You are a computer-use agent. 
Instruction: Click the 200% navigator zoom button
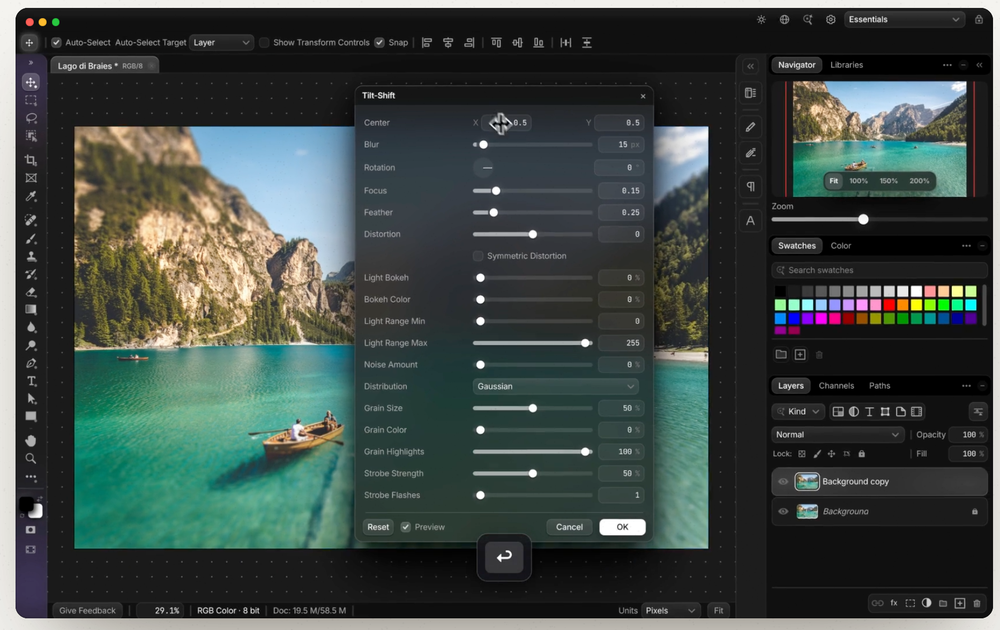click(919, 181)
